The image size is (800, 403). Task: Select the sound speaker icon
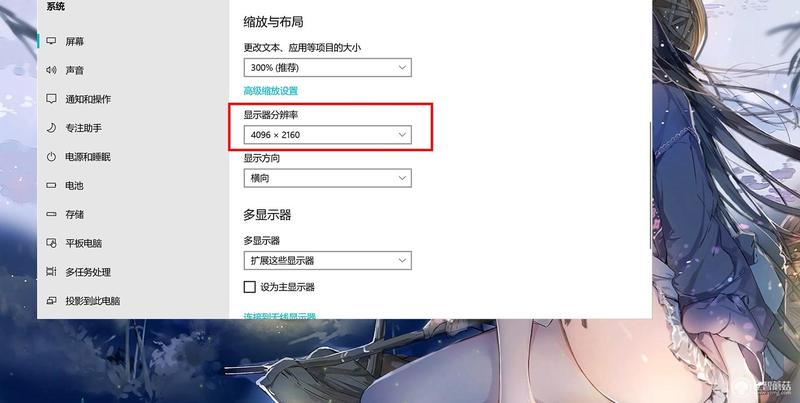(51, 70)
